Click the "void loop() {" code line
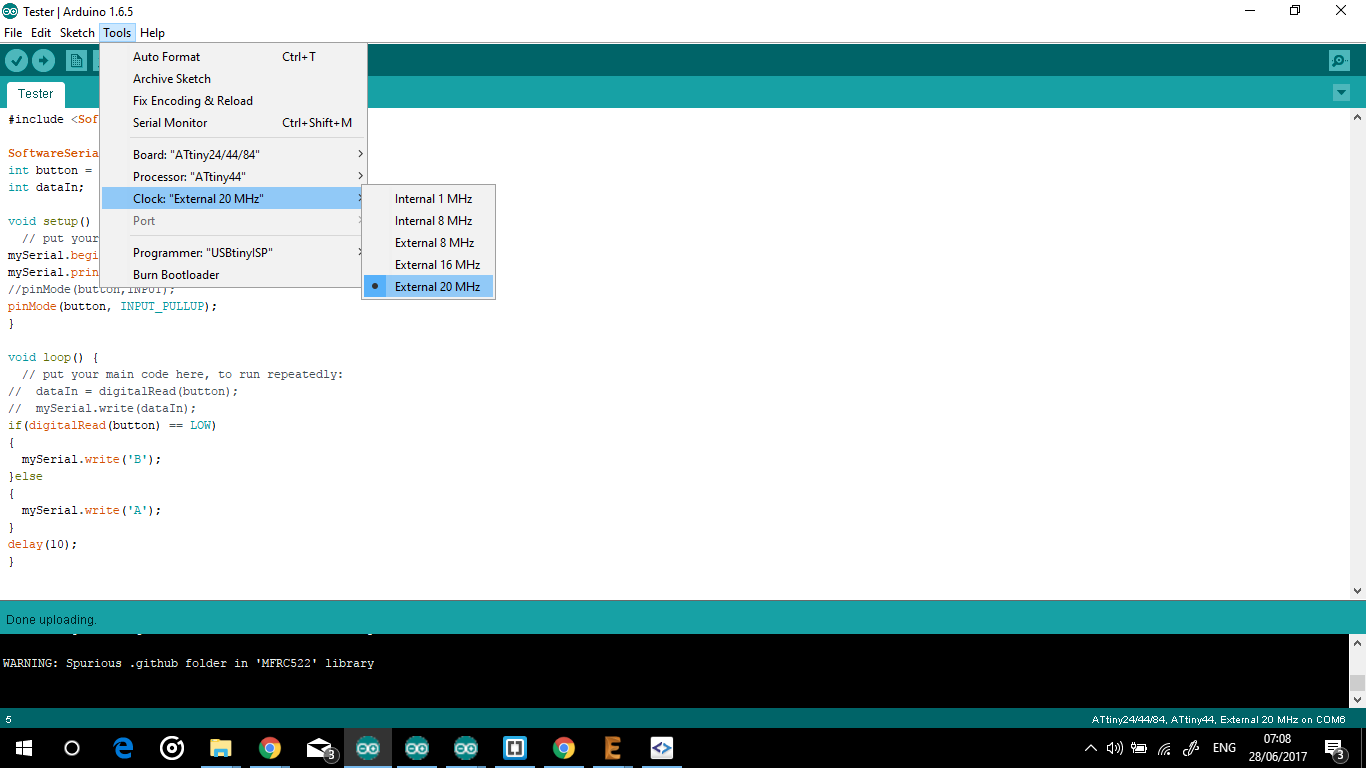Viewport: 1366px width, 768px height. tap(53, 357)
